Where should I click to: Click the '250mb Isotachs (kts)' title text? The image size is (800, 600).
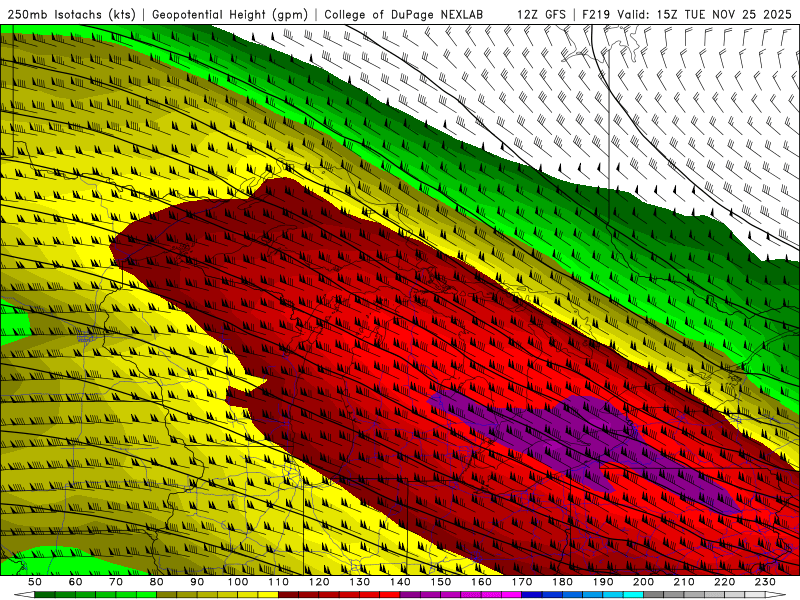pyautogui.click(x=71, y=14)
